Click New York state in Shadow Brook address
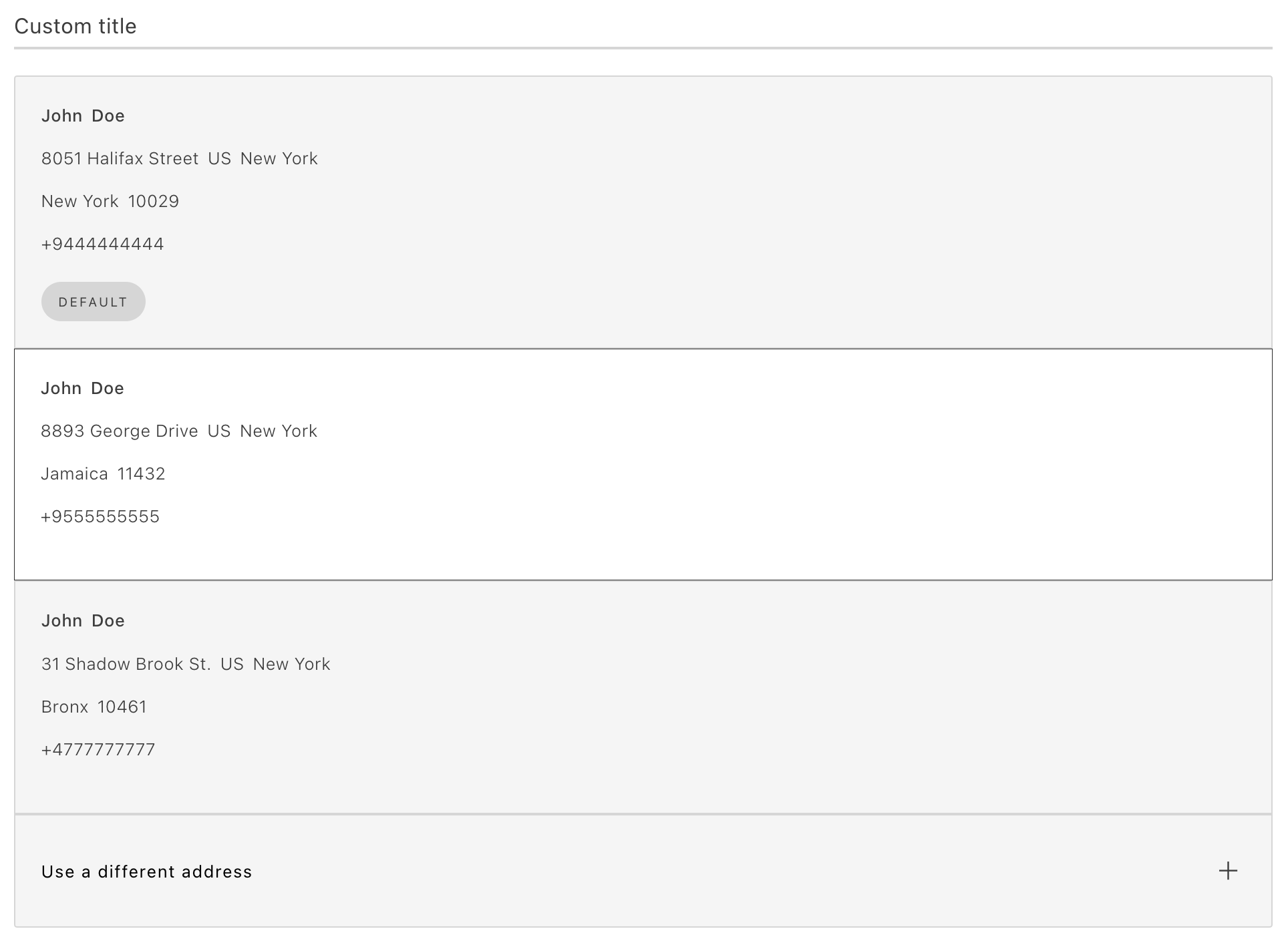 tap(291, 664)
